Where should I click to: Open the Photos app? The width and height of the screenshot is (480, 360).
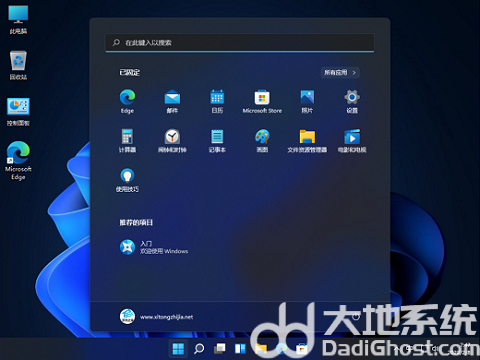click(x=307, y=101)
